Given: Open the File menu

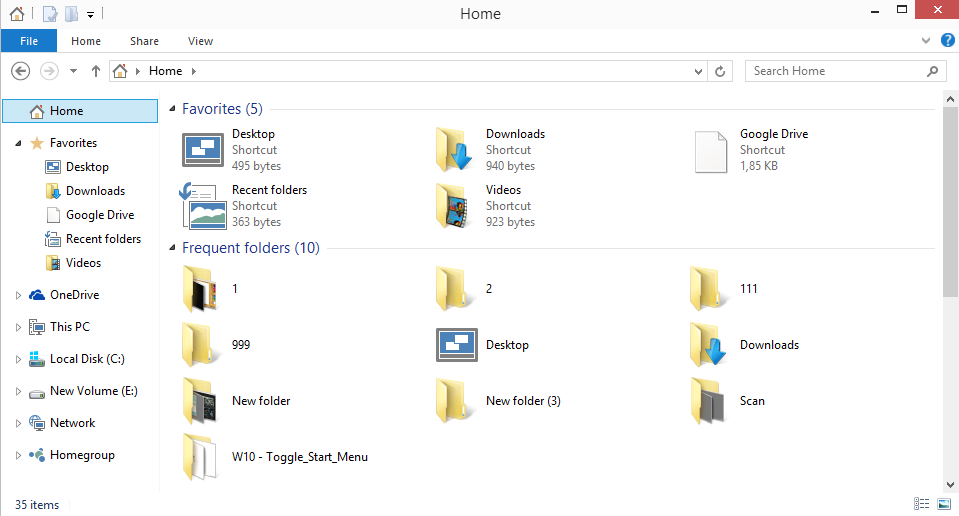Looking at the screenshot, I should (29, 41).
